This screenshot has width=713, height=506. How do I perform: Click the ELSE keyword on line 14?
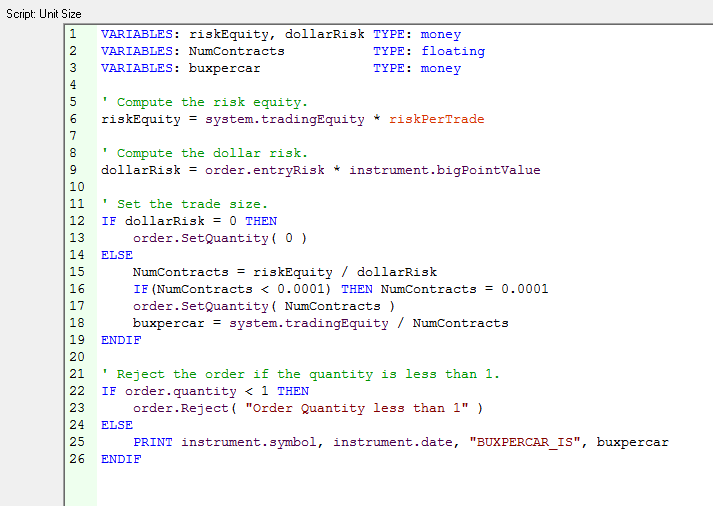tap(117, 255)
